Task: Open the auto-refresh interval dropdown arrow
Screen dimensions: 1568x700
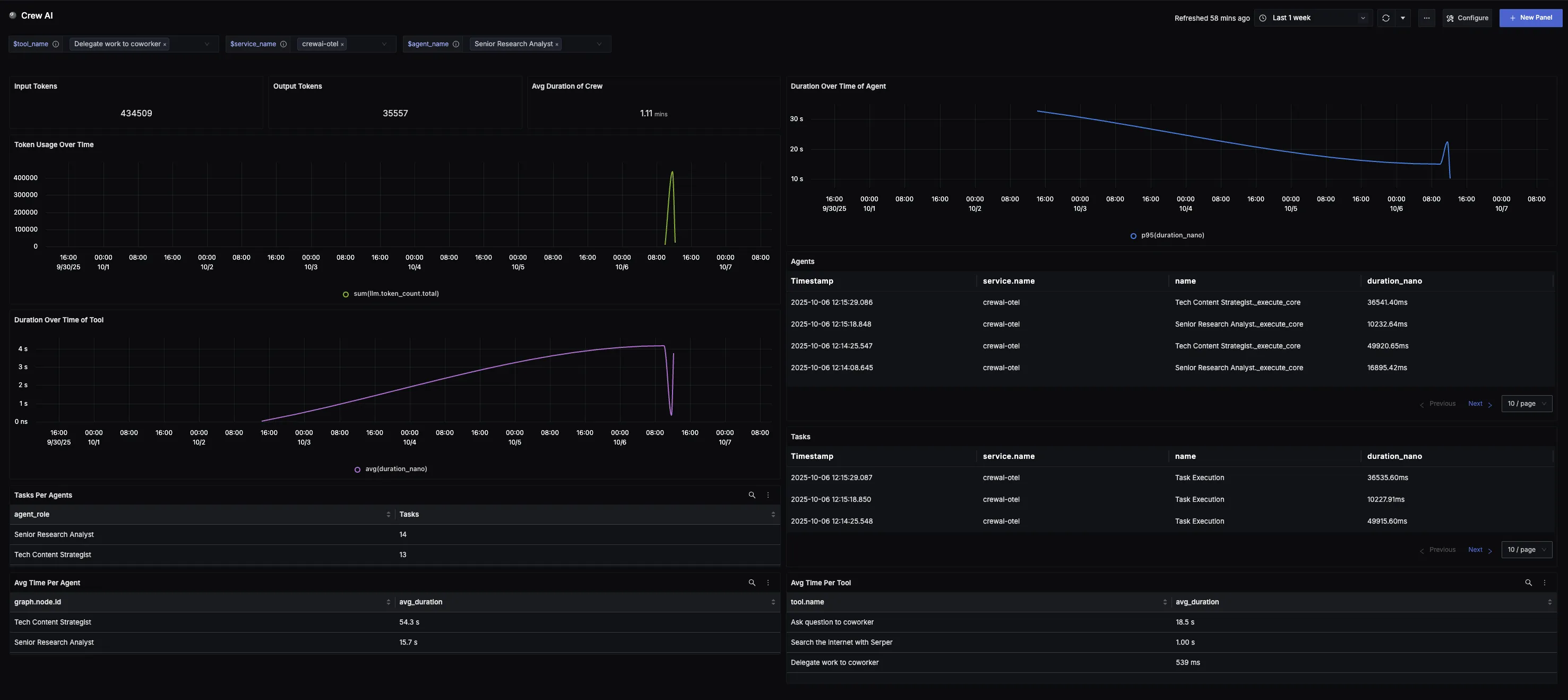Action: click(1403, 18)
